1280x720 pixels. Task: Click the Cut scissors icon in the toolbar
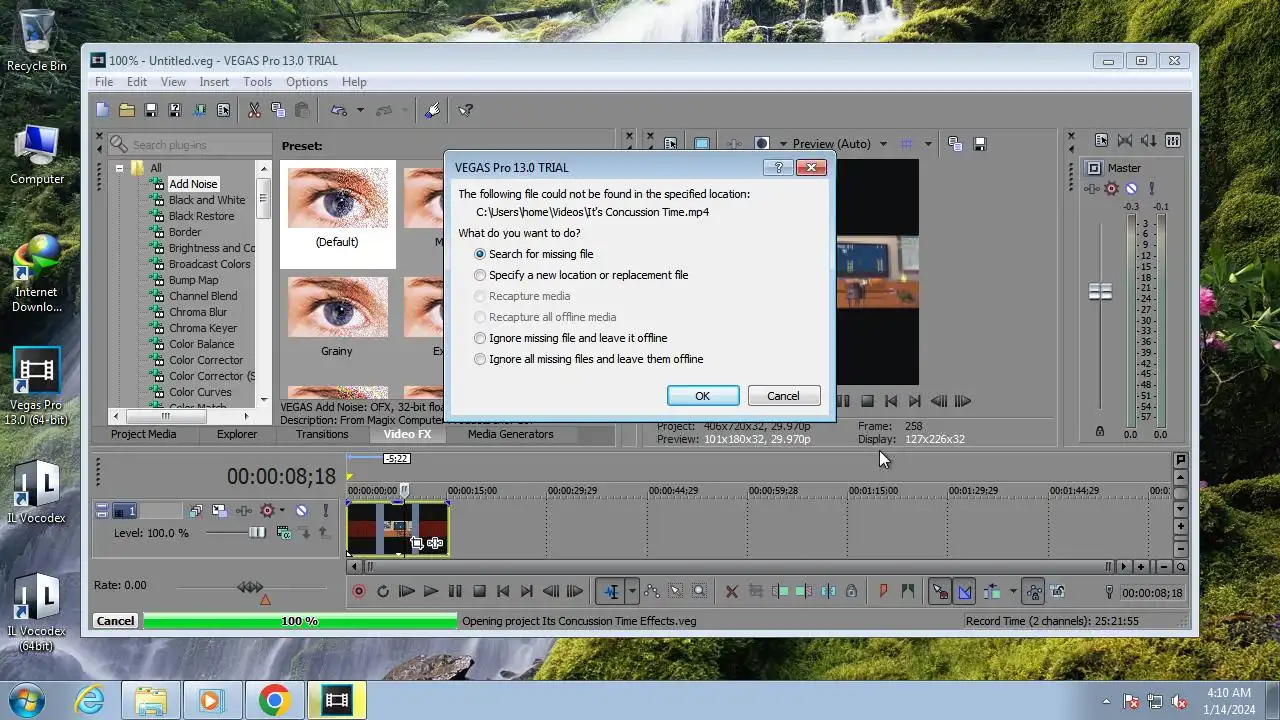coord(254,110)
